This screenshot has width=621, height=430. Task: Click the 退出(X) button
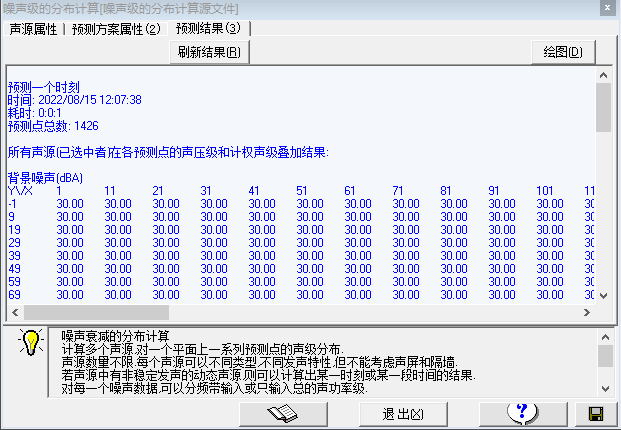[x=403, y=414]
